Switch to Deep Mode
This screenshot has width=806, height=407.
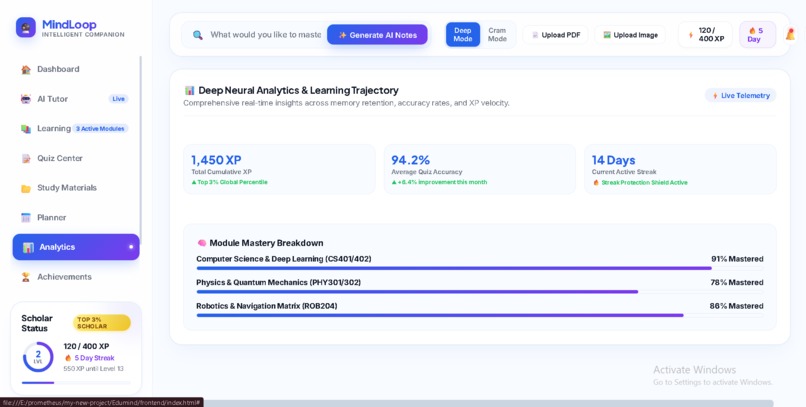[x=463, y=34]
